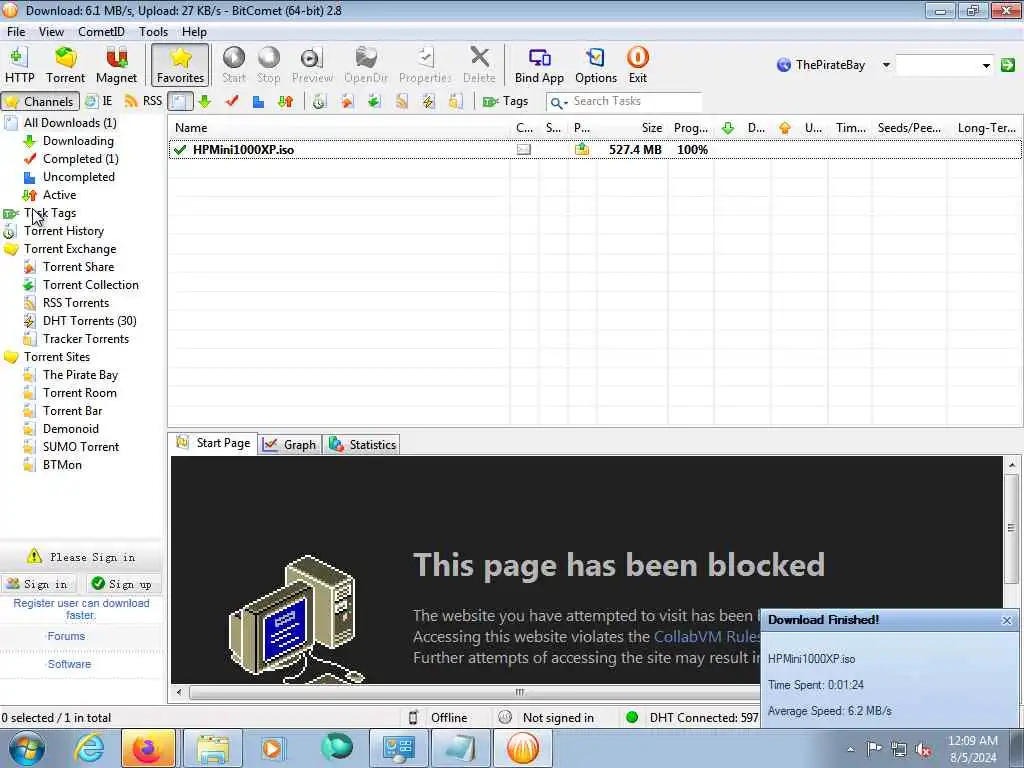The image size is (1024, 768).
Task: Open The Pirate Bay site entry
Action: [x=80, y=375]
